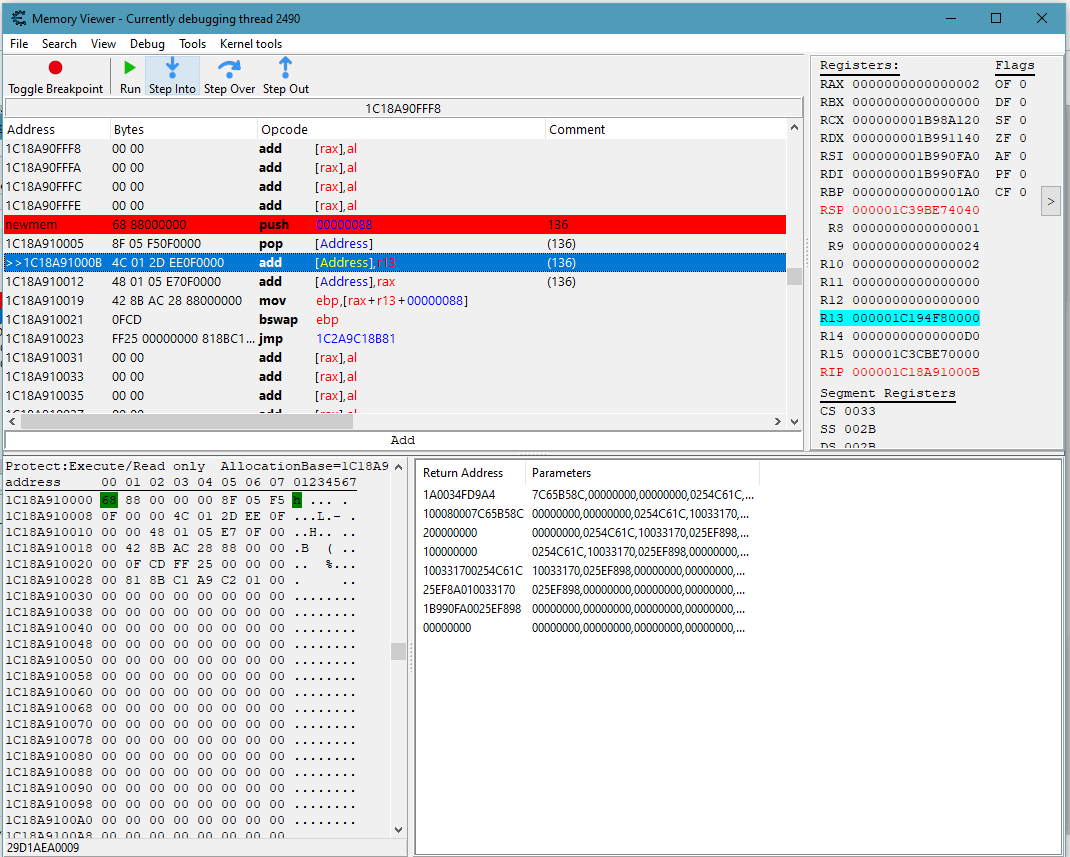This screenshot has height=857, width=1070.
Task: Open the Debug menu
Action: click(147, 44)
